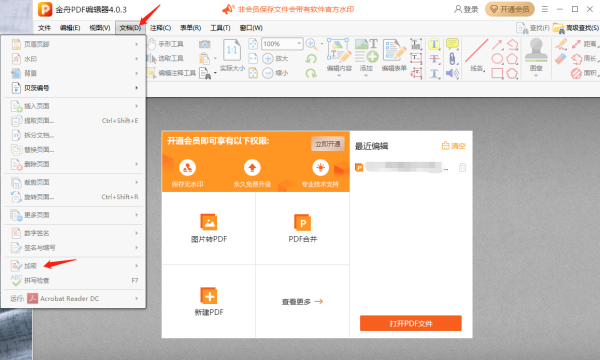
Task: Choose Extract Pages (提取页面...) menu entry
Action: tap(73, 121)
